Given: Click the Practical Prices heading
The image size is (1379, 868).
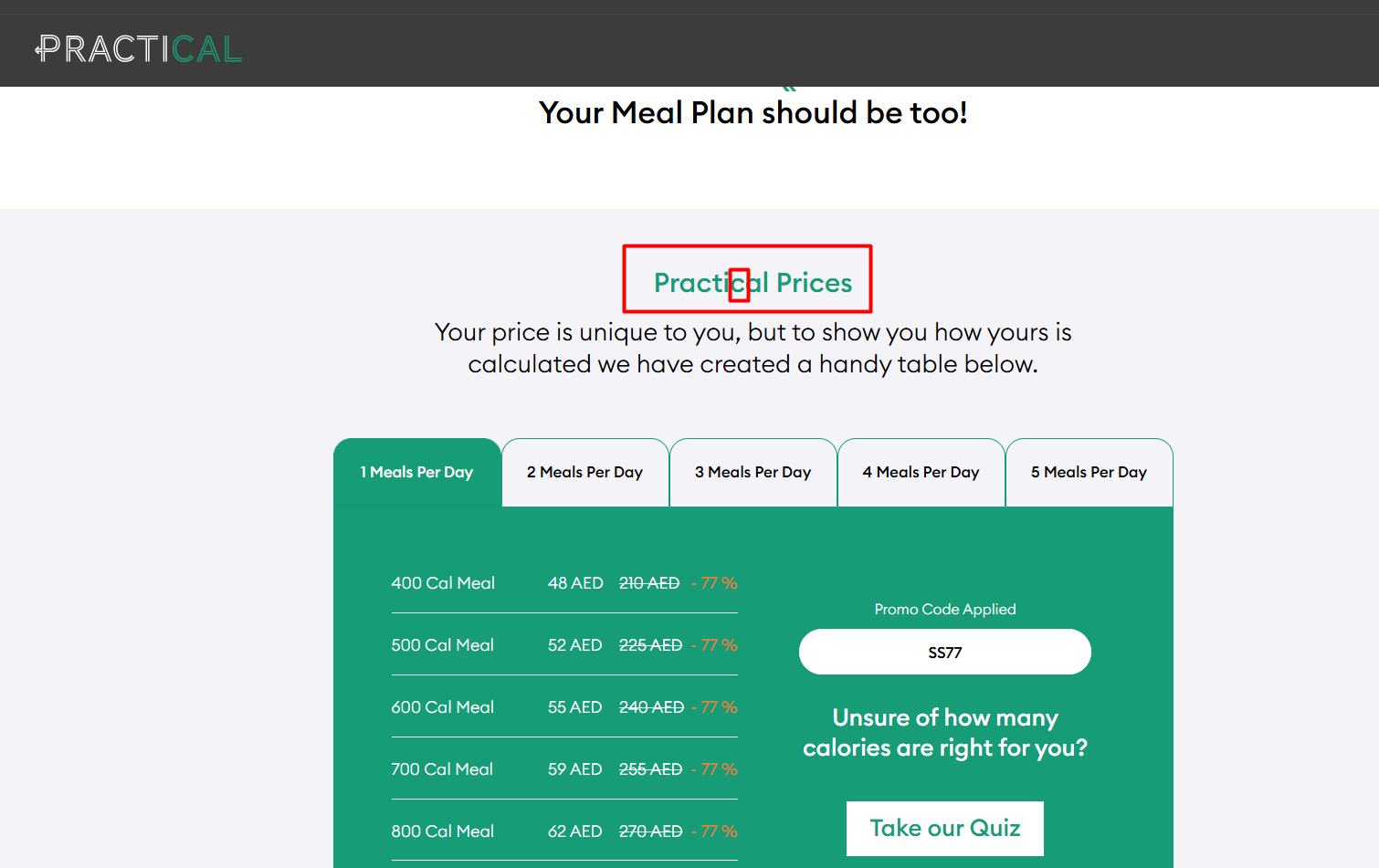Looking at the screenshot, I should coord(753,283).
